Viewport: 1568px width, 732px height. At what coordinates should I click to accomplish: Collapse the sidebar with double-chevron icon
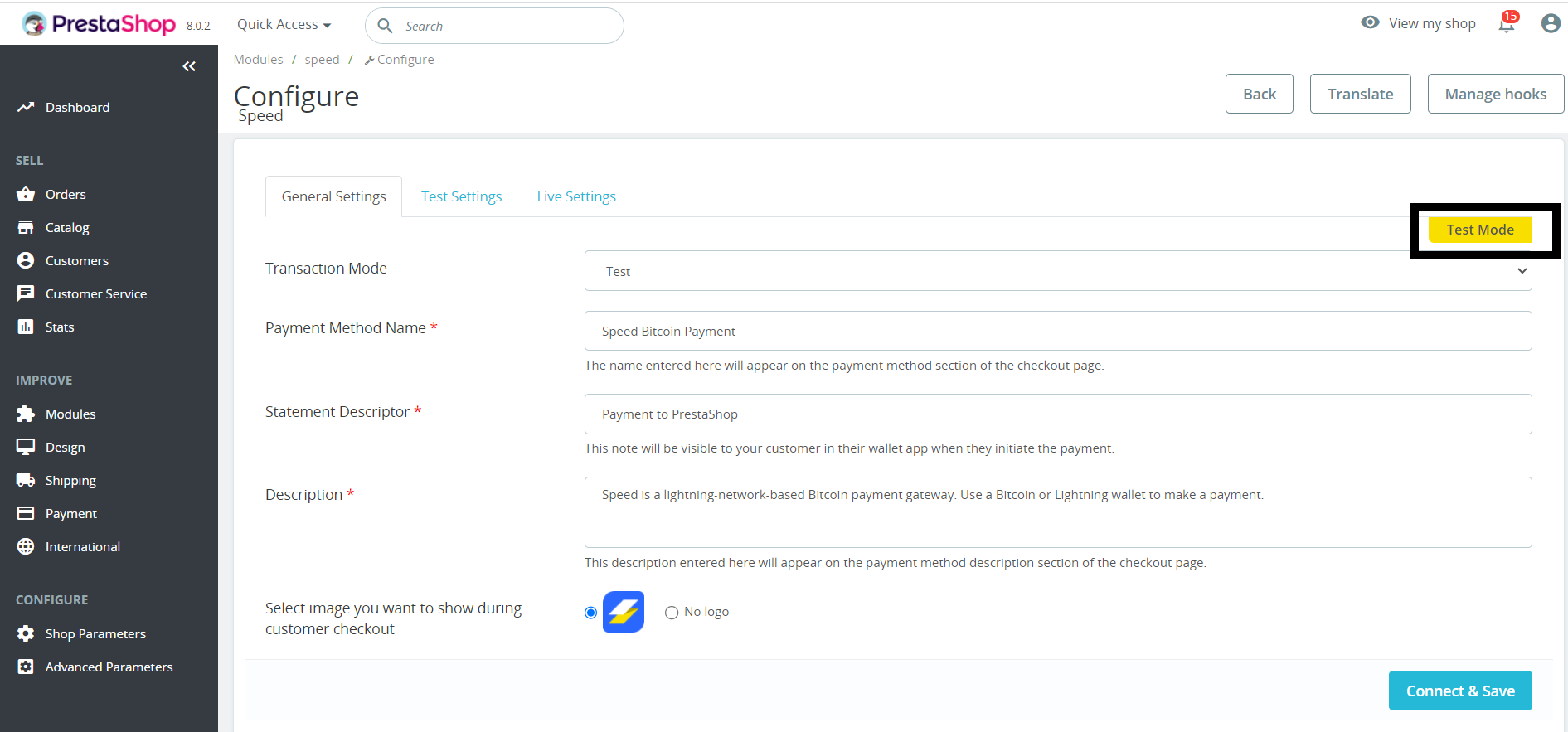(189, 66)
